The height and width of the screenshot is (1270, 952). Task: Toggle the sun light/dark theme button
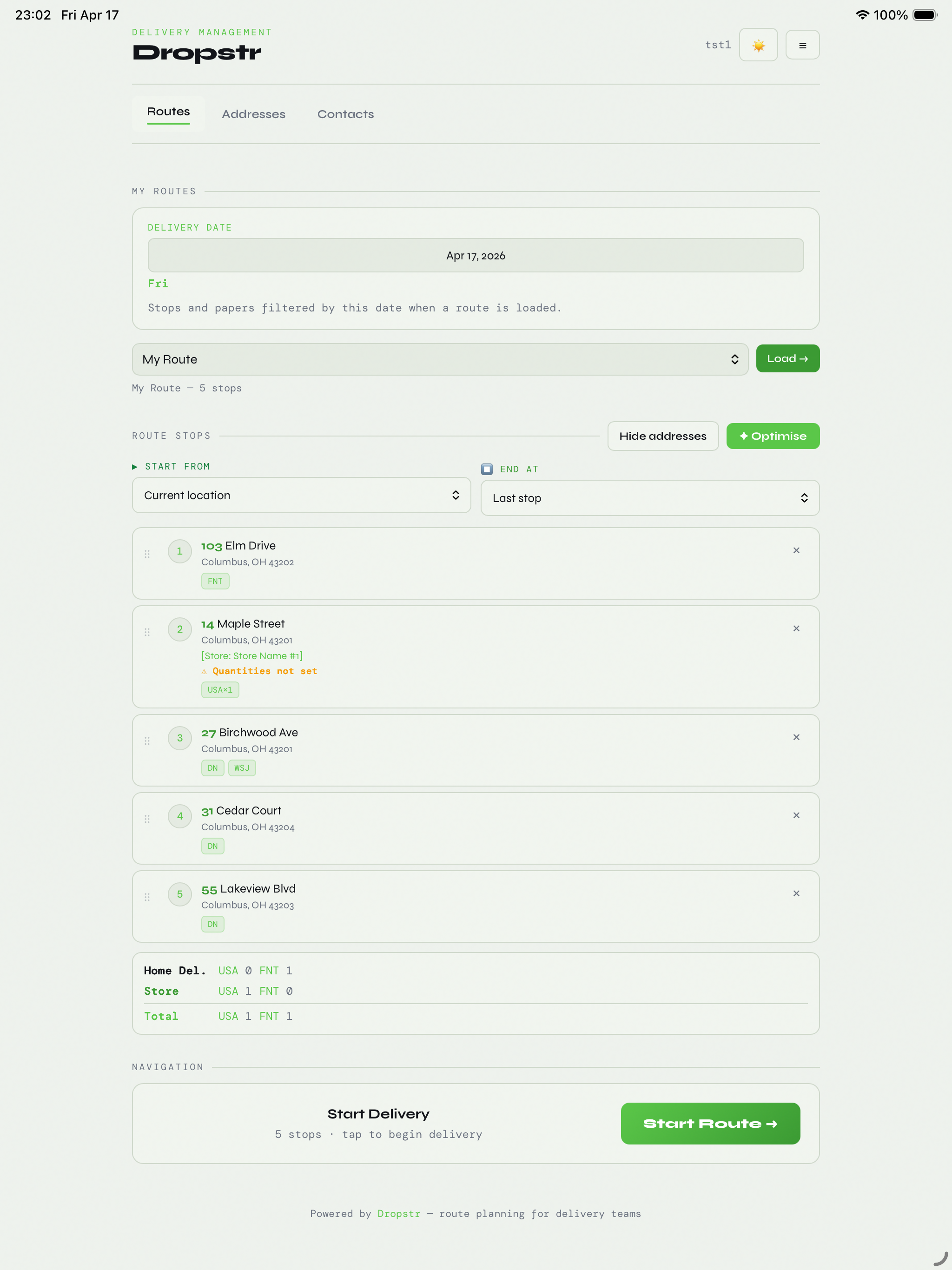pos(758,45)
